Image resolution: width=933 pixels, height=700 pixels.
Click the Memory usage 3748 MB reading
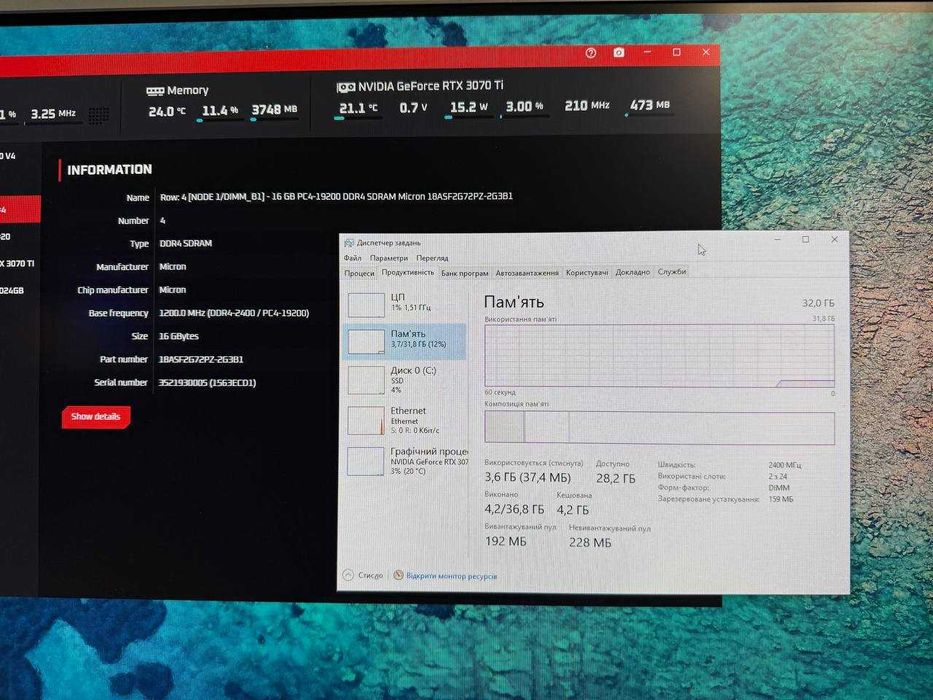274,110
